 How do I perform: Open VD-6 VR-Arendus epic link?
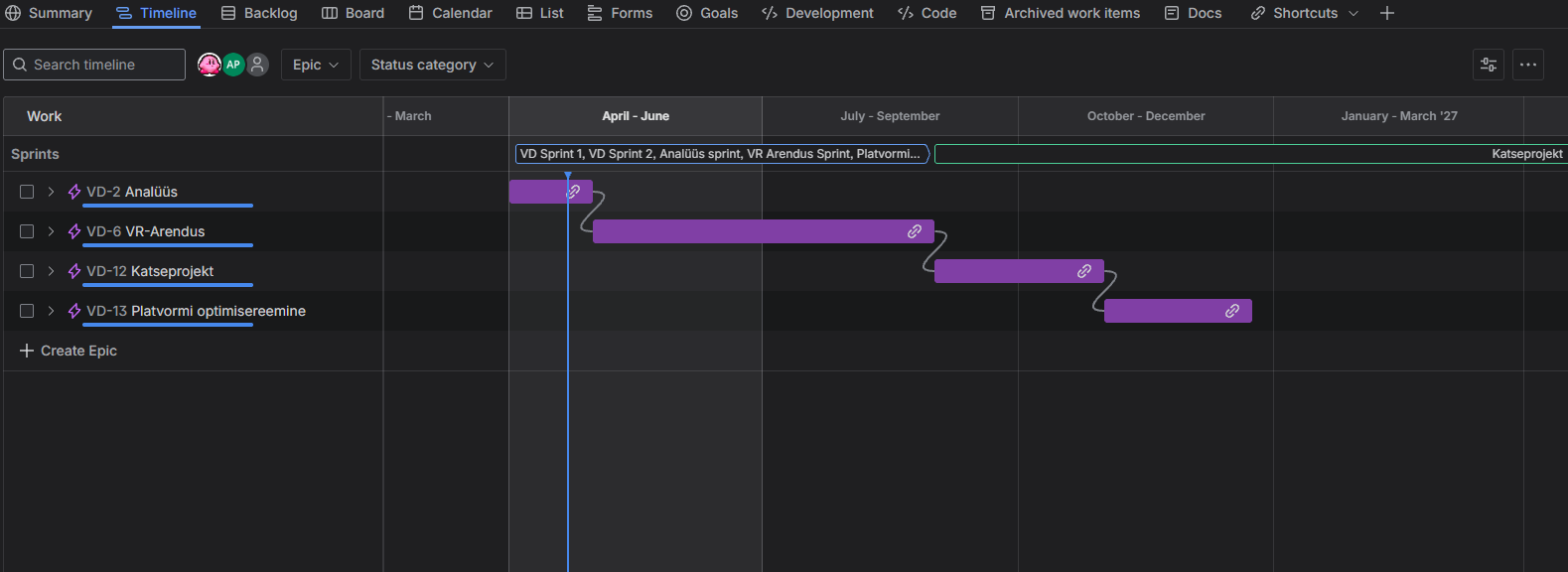point(146,231)
